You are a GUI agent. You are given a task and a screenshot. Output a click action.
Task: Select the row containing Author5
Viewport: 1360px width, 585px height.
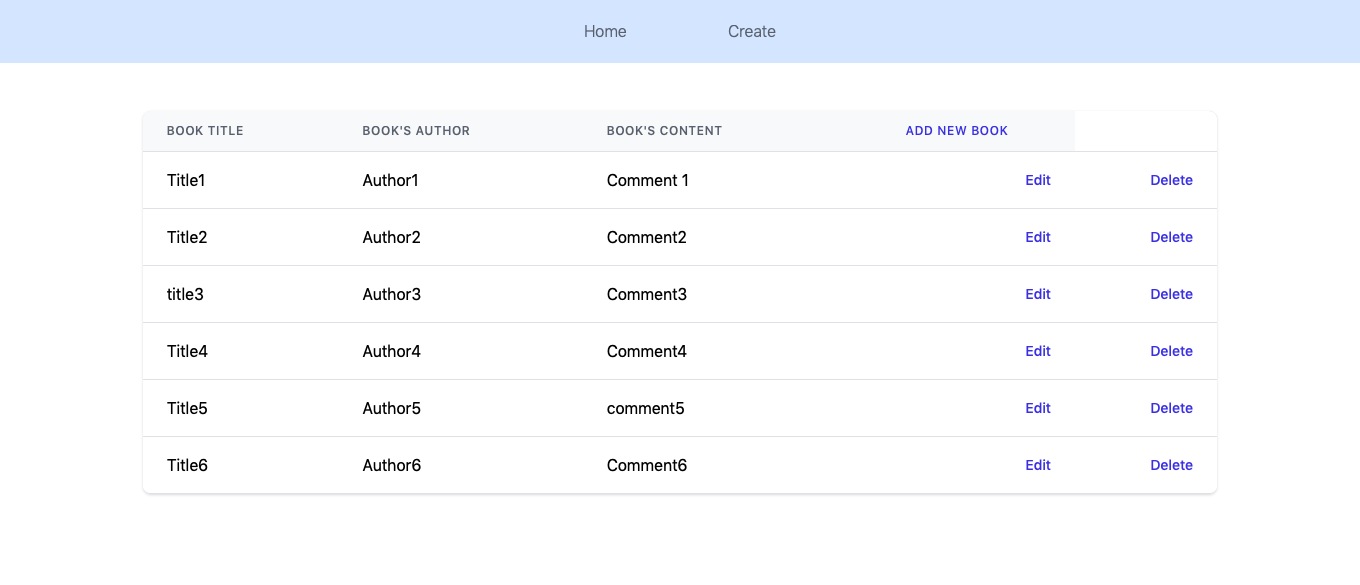coord(391,408)
